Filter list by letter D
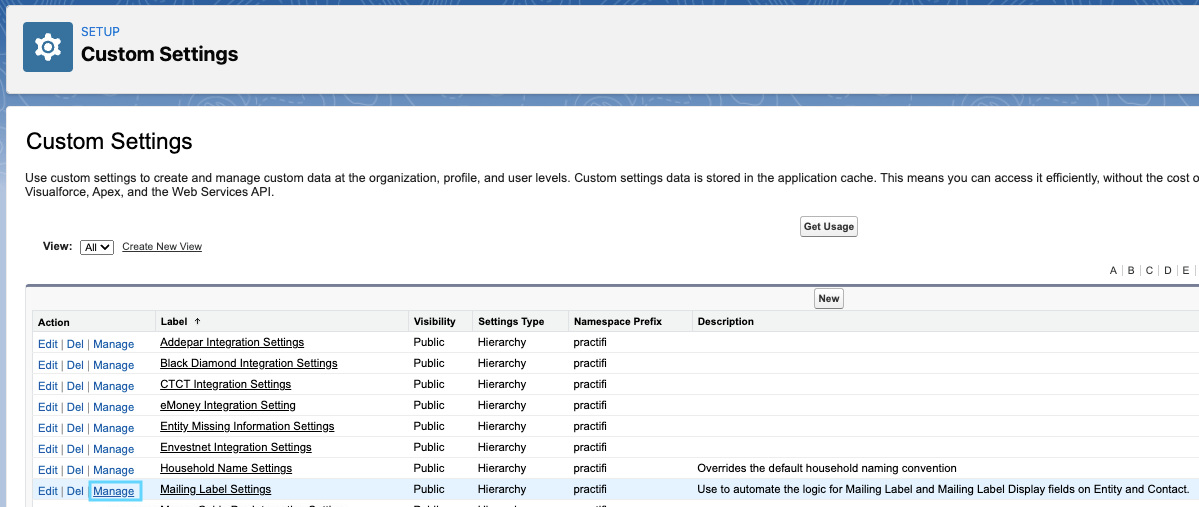This screenshot has width=1199, height=507. coord(1168,271)
